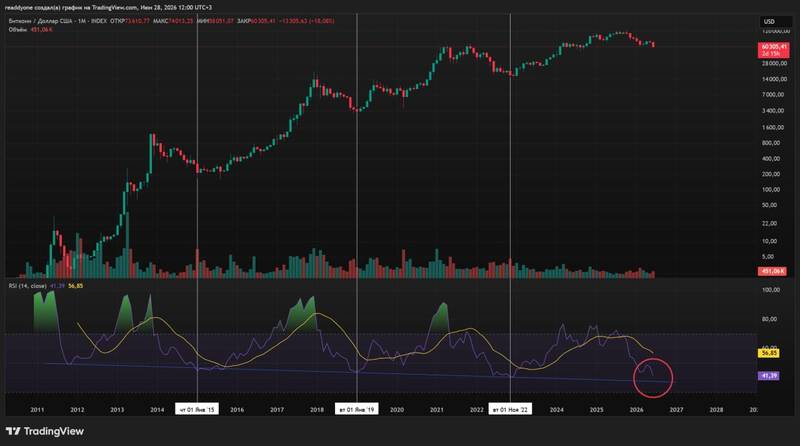The width and height of the screenshot is (800, 446).
Task: Click the 2012 year on the time axis
Action: click(77, 410)
